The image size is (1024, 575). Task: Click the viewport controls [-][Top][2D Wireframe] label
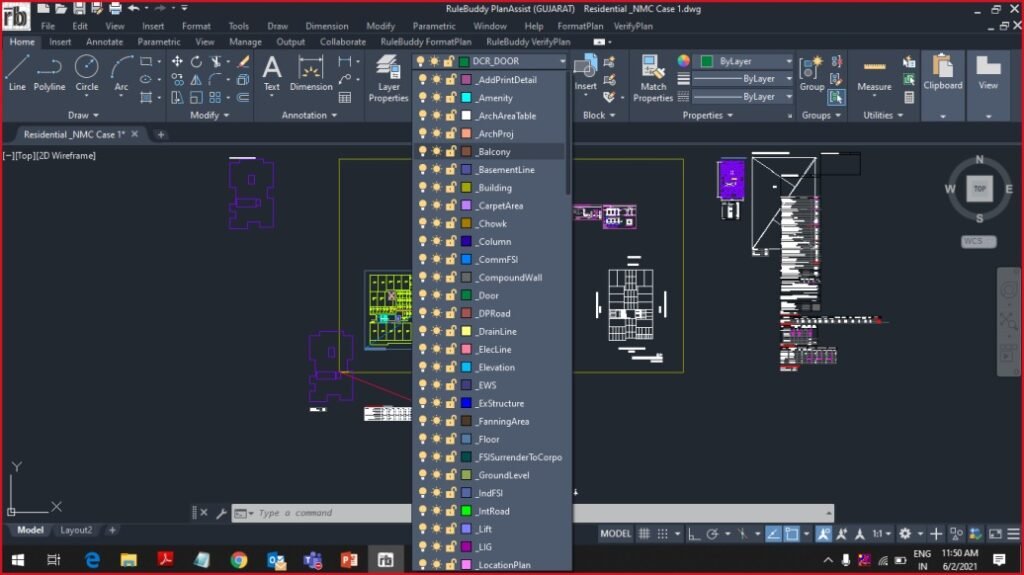49,156
